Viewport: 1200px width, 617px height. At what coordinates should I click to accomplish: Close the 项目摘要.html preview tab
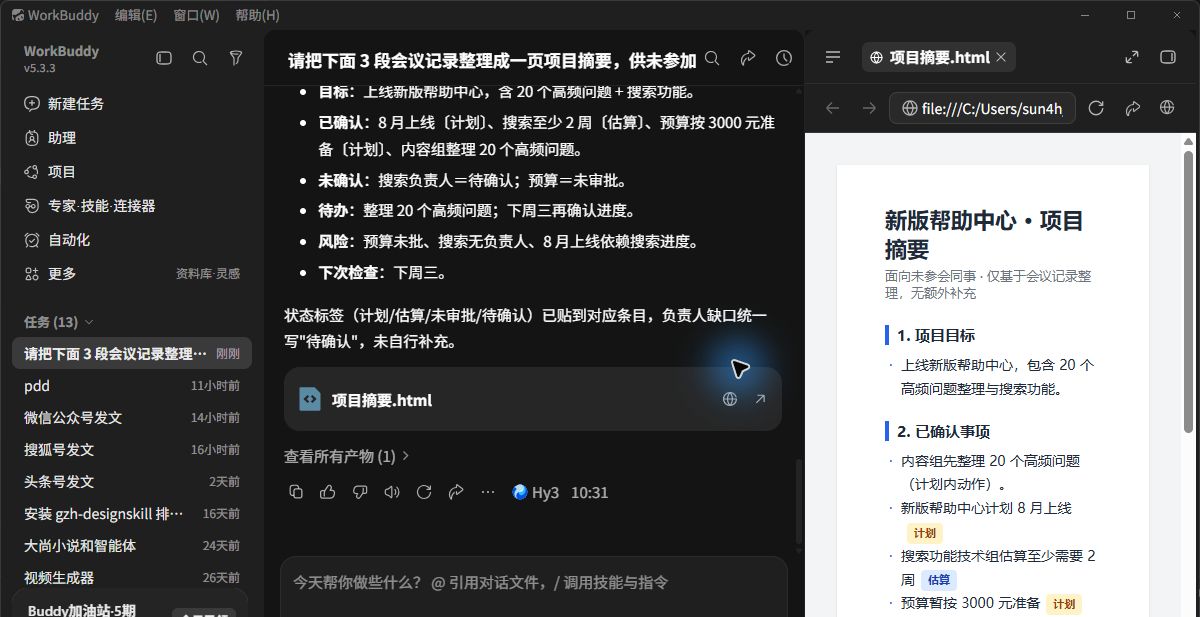click(1001, 57)
